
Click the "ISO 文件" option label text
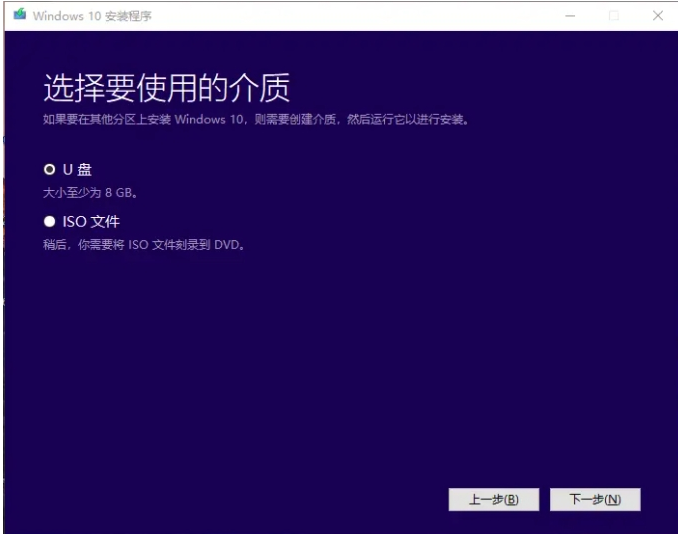click(91, 221)
